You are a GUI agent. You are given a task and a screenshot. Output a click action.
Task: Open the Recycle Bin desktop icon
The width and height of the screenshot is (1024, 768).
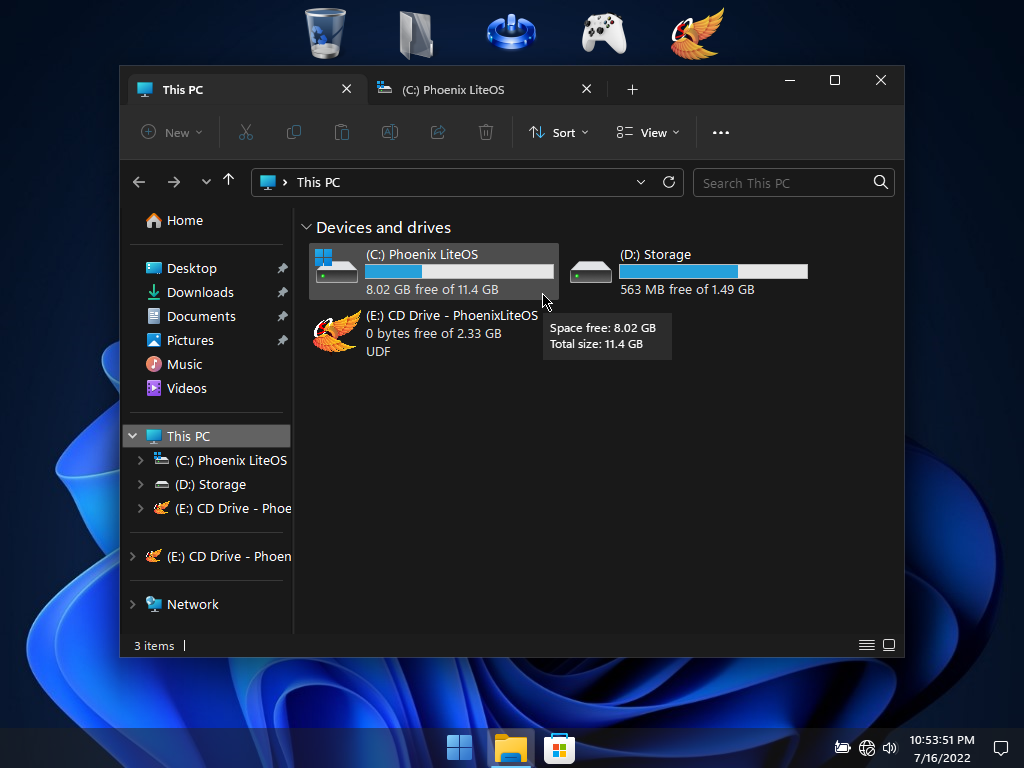point(325,32)
